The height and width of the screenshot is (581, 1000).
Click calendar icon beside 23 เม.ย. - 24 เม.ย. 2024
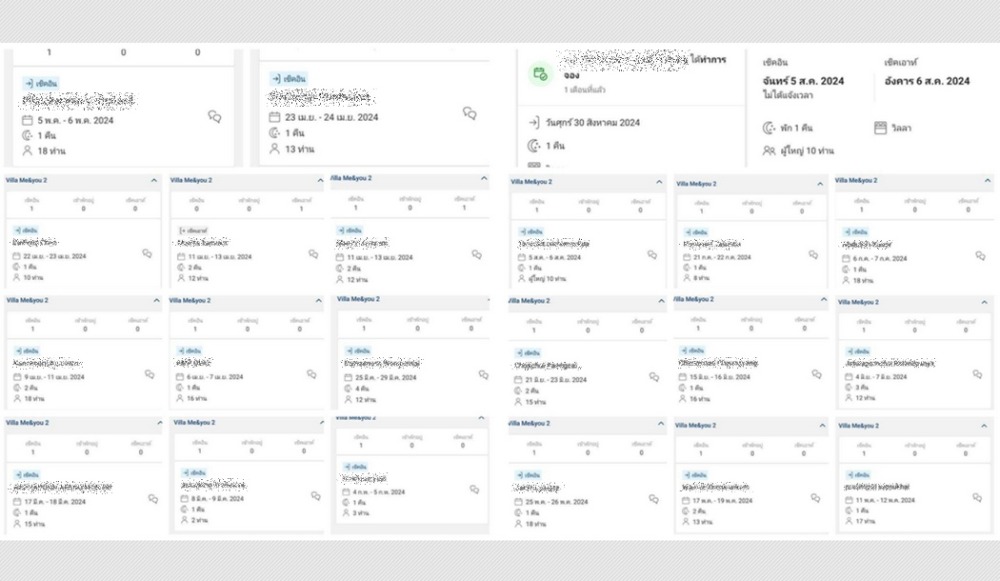pyautogui.click(x=274, y=117)
